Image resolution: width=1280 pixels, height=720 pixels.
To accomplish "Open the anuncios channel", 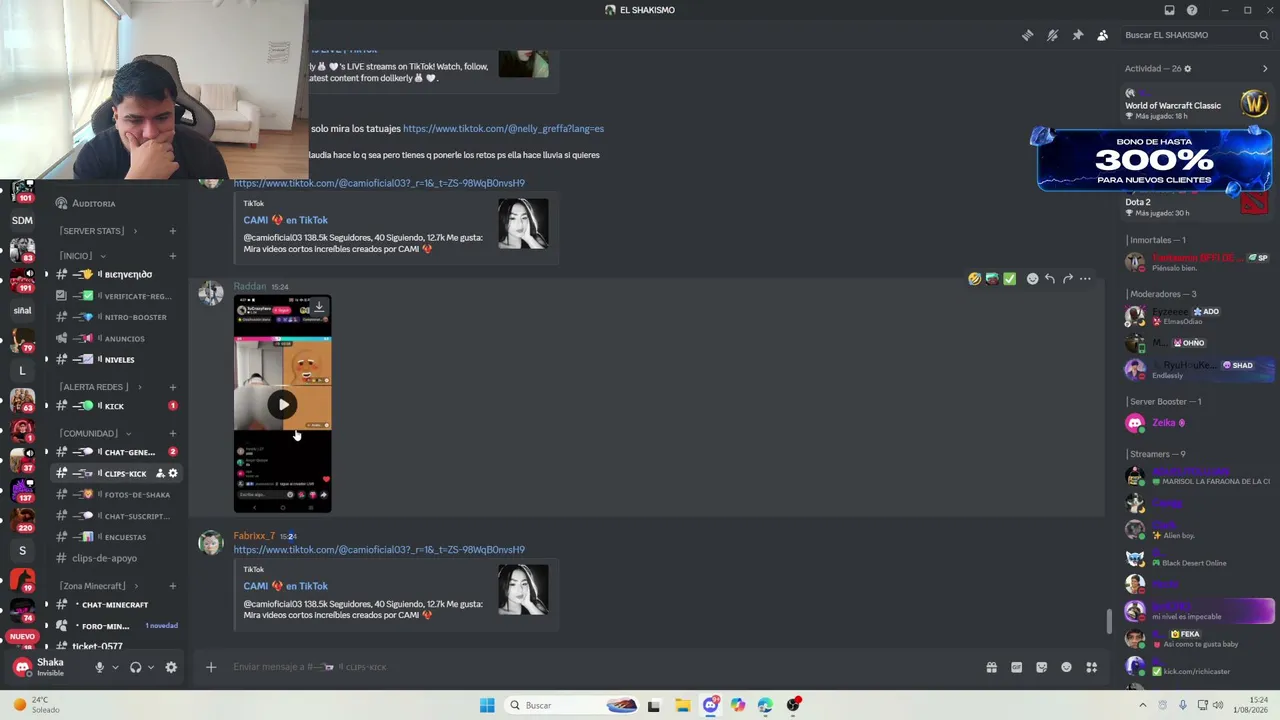I will pos(116,339).
